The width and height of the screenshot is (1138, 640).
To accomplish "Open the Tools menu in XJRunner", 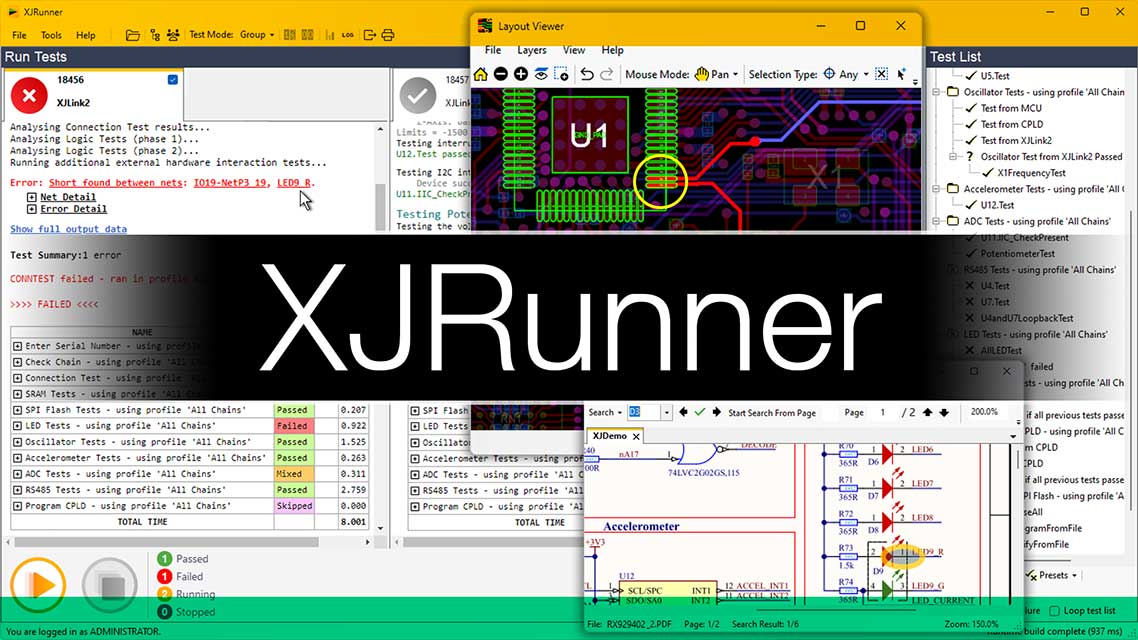I will tap(51, 35).
